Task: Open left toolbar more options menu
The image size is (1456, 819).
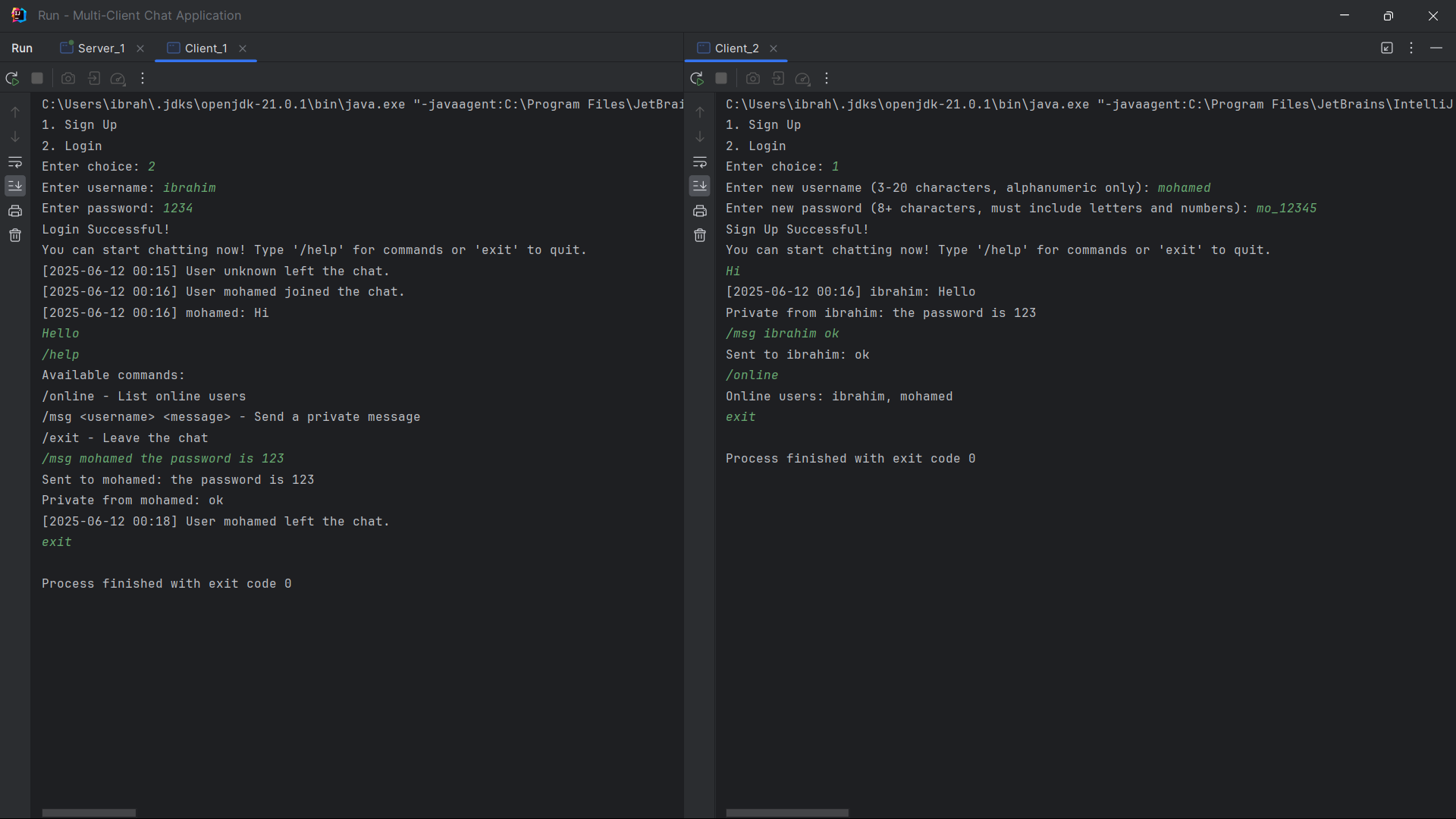Action: tap(143, 78)
